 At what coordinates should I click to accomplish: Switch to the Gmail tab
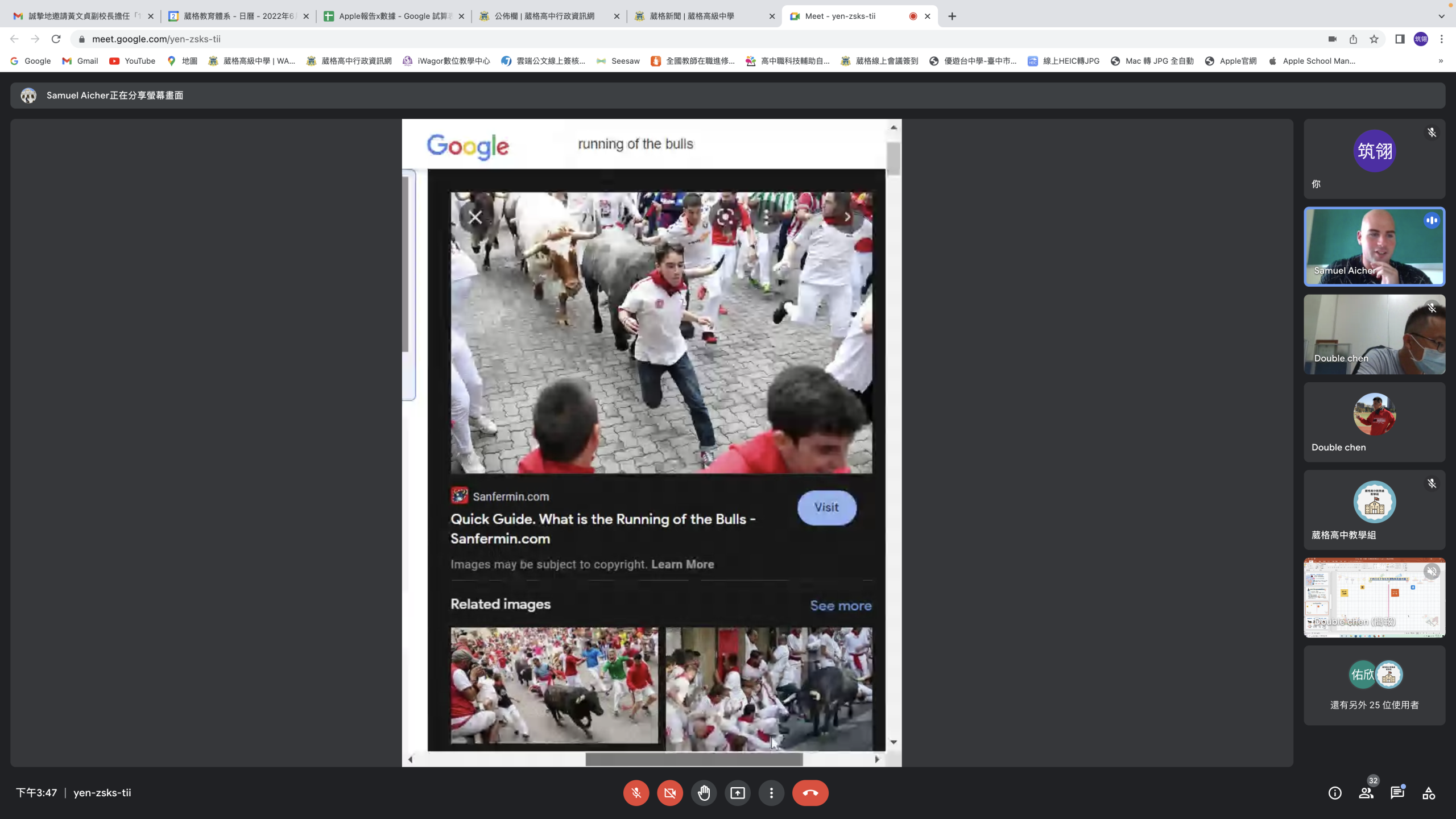tap(80, 16)
